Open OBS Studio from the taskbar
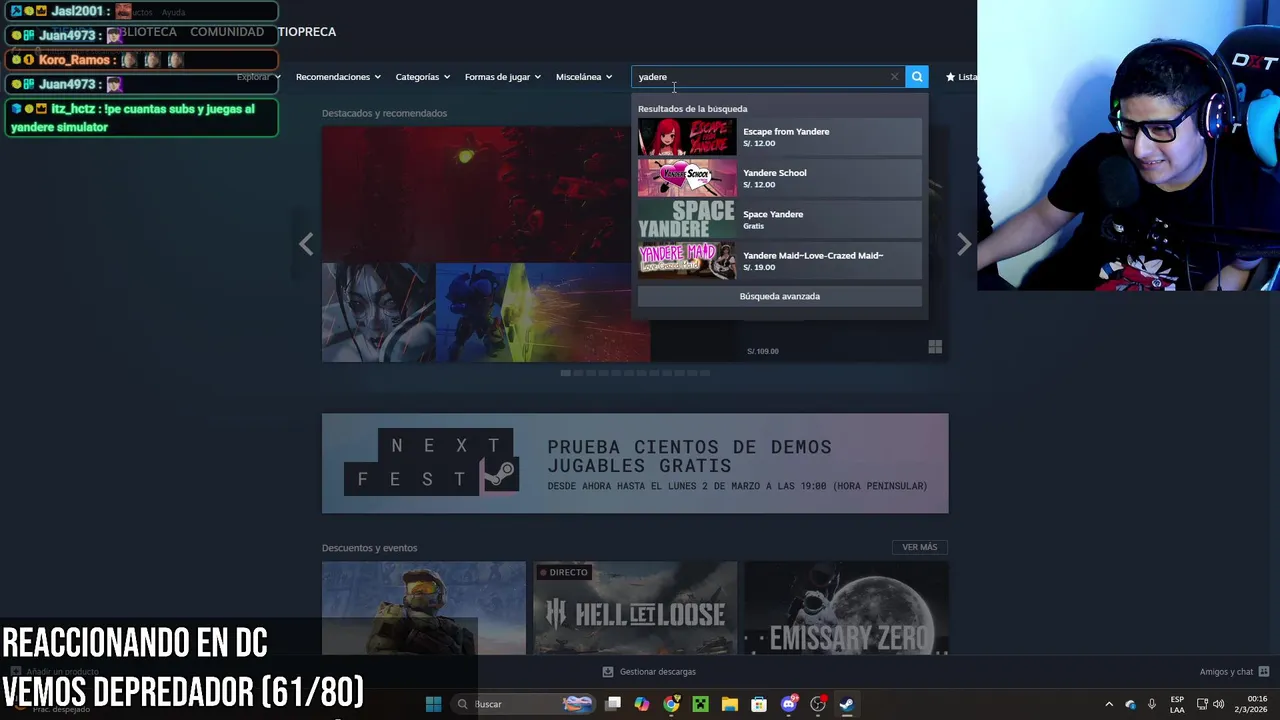Viewport: 1280px width, 720px height. (817, 704)
